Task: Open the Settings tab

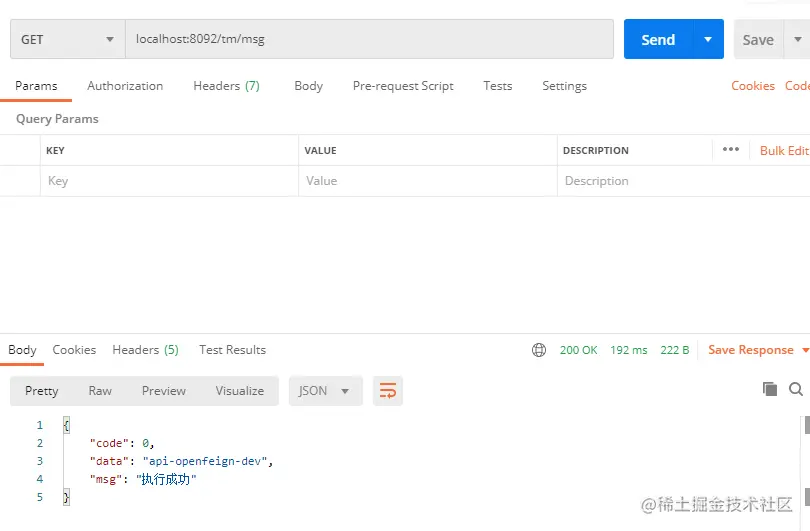Action: pyautogui.click(x=564, y=86)
